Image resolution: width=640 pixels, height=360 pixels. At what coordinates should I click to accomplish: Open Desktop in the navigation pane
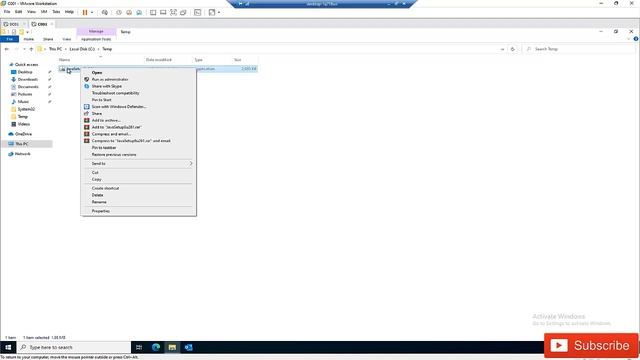click(25, 72)
